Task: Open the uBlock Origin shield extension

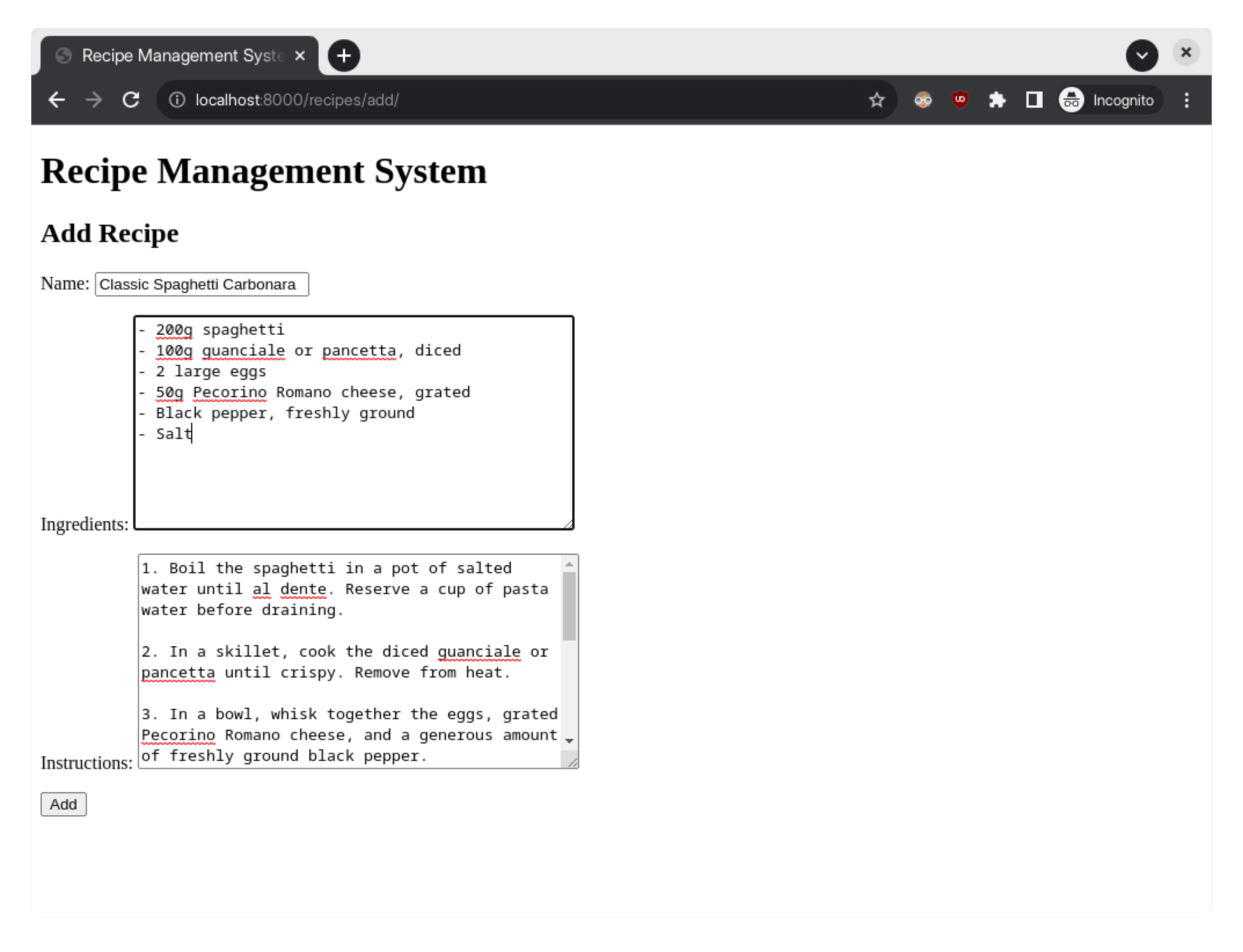Action: click(960, 100)
